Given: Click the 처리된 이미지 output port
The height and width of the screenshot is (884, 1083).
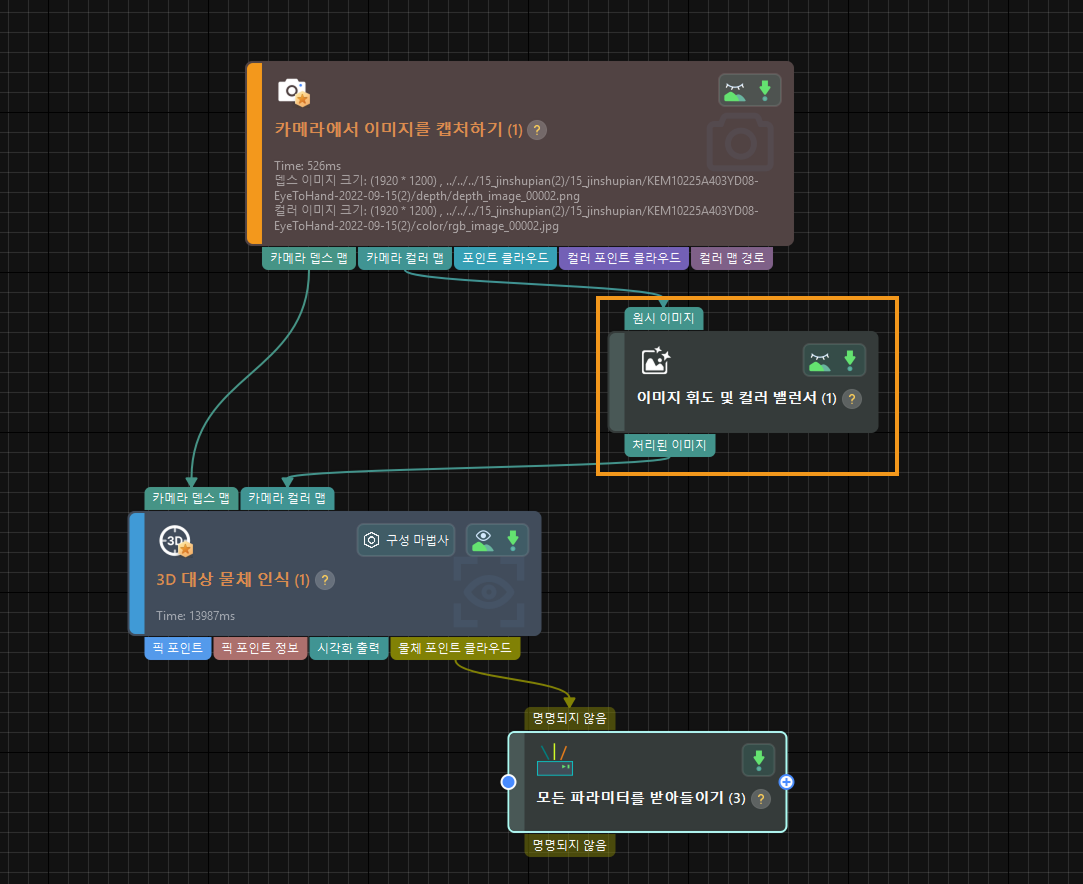Looking at the screenshot, I should [x=669, y=445].
